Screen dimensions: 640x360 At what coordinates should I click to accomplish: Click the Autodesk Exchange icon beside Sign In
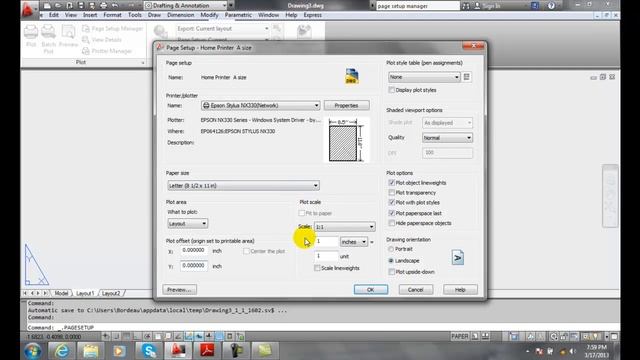pos(535,6)
